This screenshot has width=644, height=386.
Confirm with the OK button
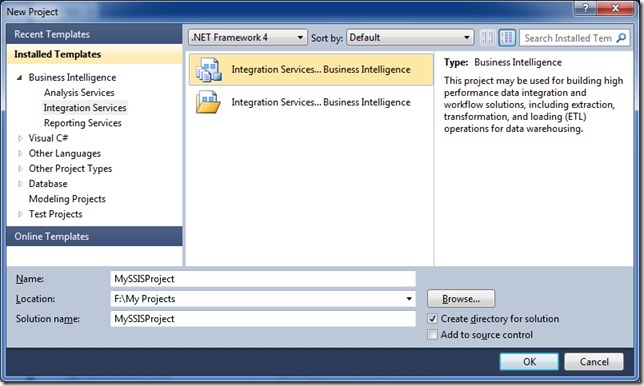click(x=529, y=362)
